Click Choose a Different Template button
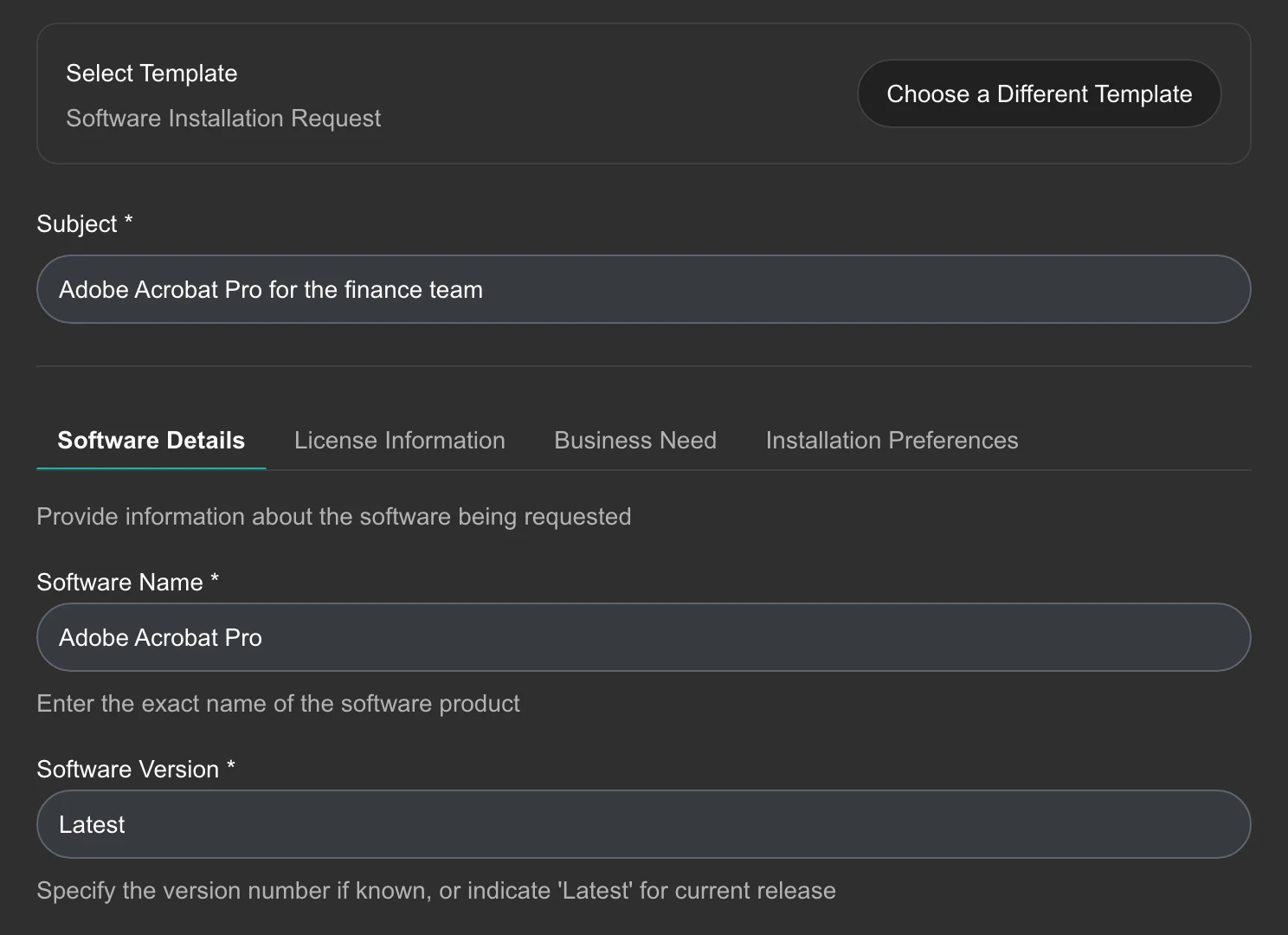Viewport: 1288px width, 935px height. tap(1039, 93)
